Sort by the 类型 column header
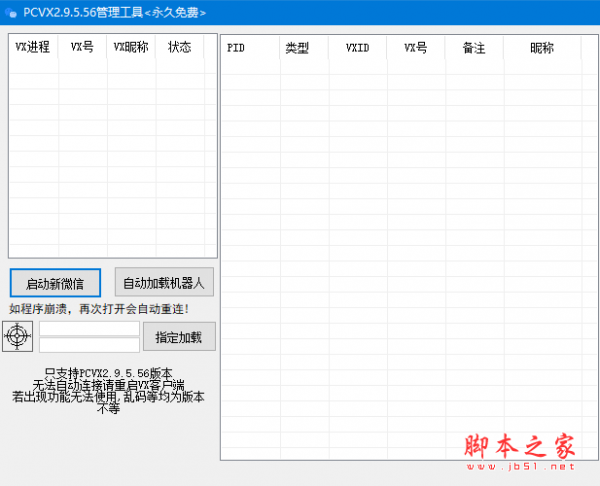The height and width of the screenshot is (486, 600). (304, 48)
